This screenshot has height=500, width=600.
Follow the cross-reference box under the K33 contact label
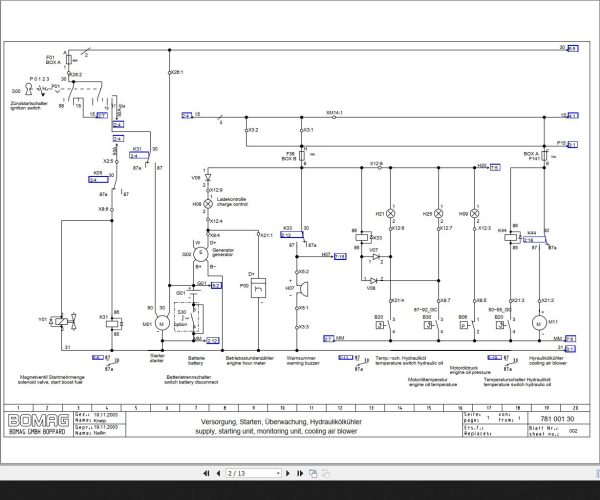(292, 235)
